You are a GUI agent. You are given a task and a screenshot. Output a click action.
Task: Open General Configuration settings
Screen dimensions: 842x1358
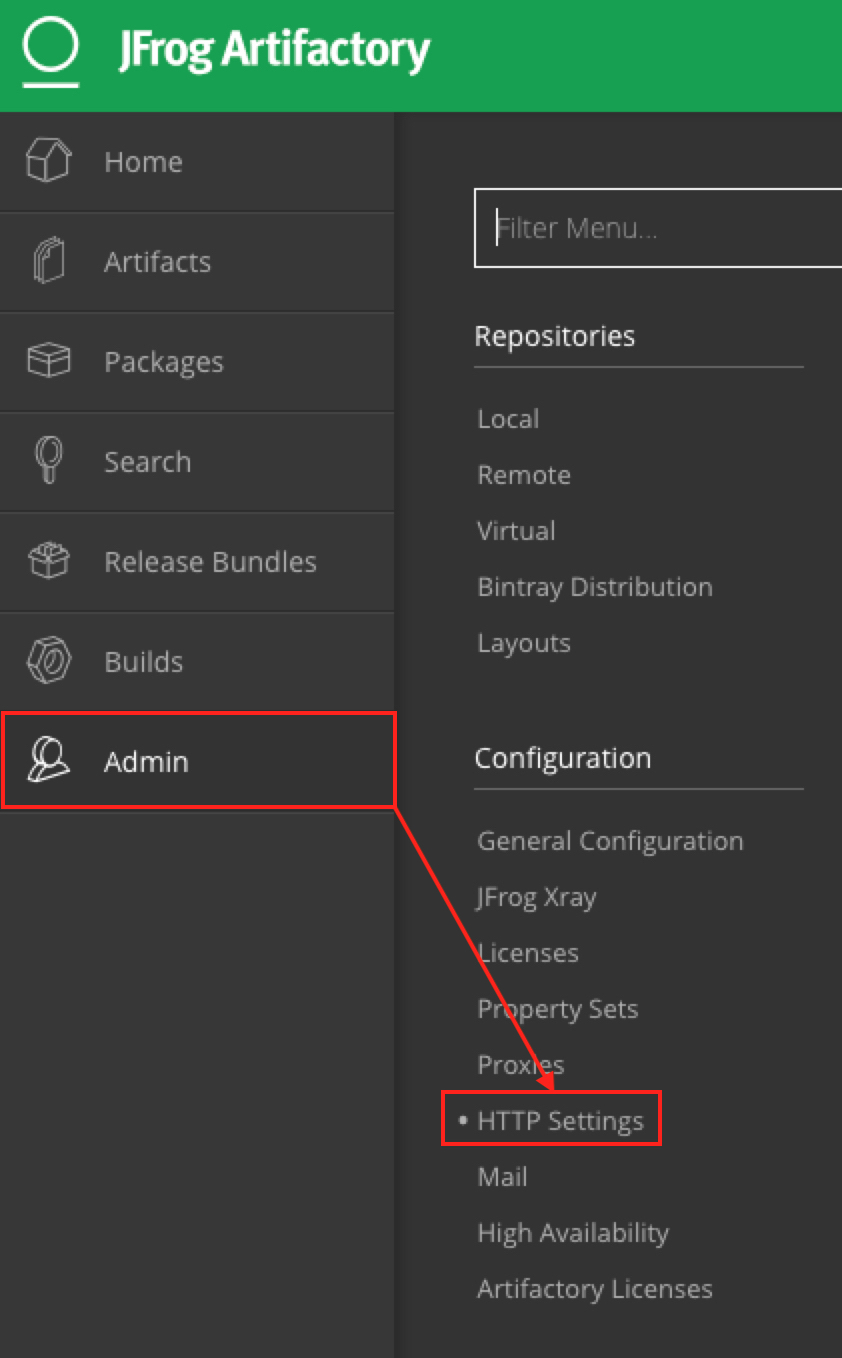coord(610,841)
